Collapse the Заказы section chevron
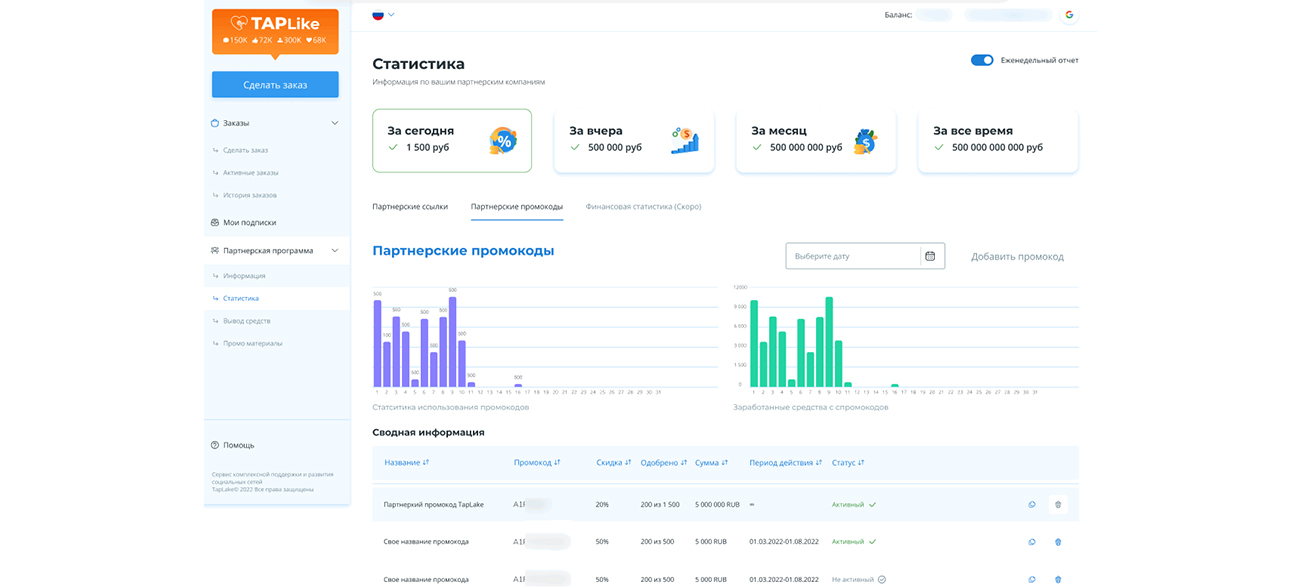This screenshot has height=588, width=1300. (x=335, y=122)
